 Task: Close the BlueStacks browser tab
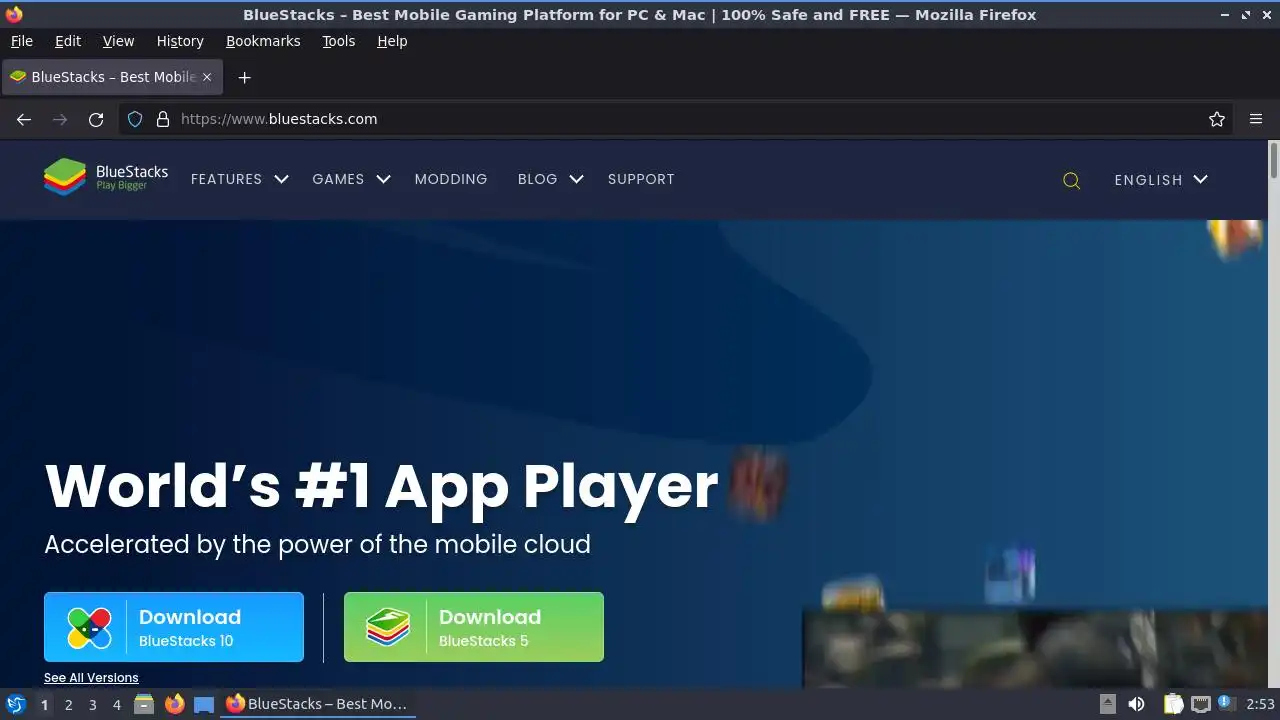(207, 77)
